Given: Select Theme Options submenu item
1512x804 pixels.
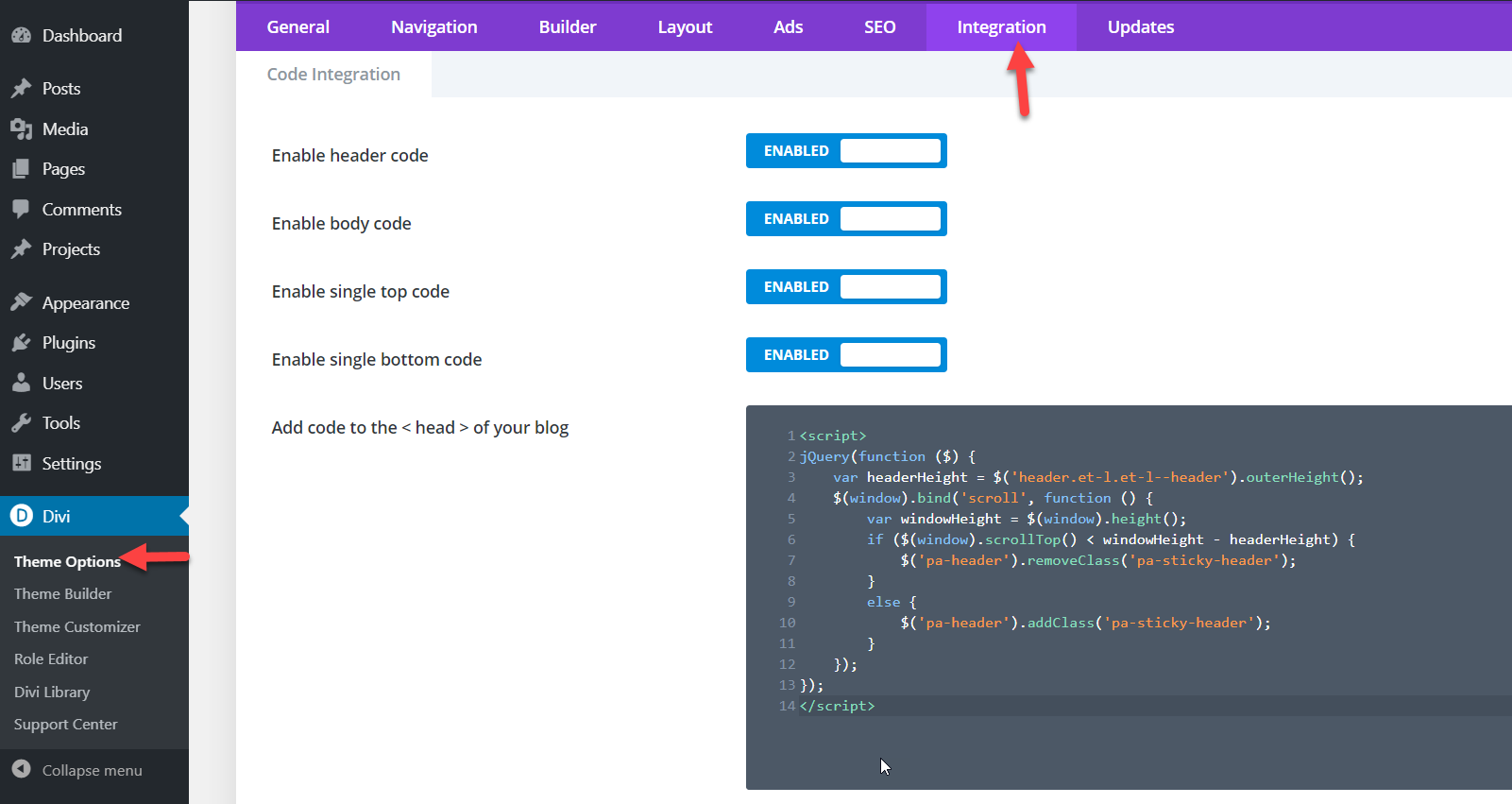Looking at the screenshot, I should click(67, 562).
